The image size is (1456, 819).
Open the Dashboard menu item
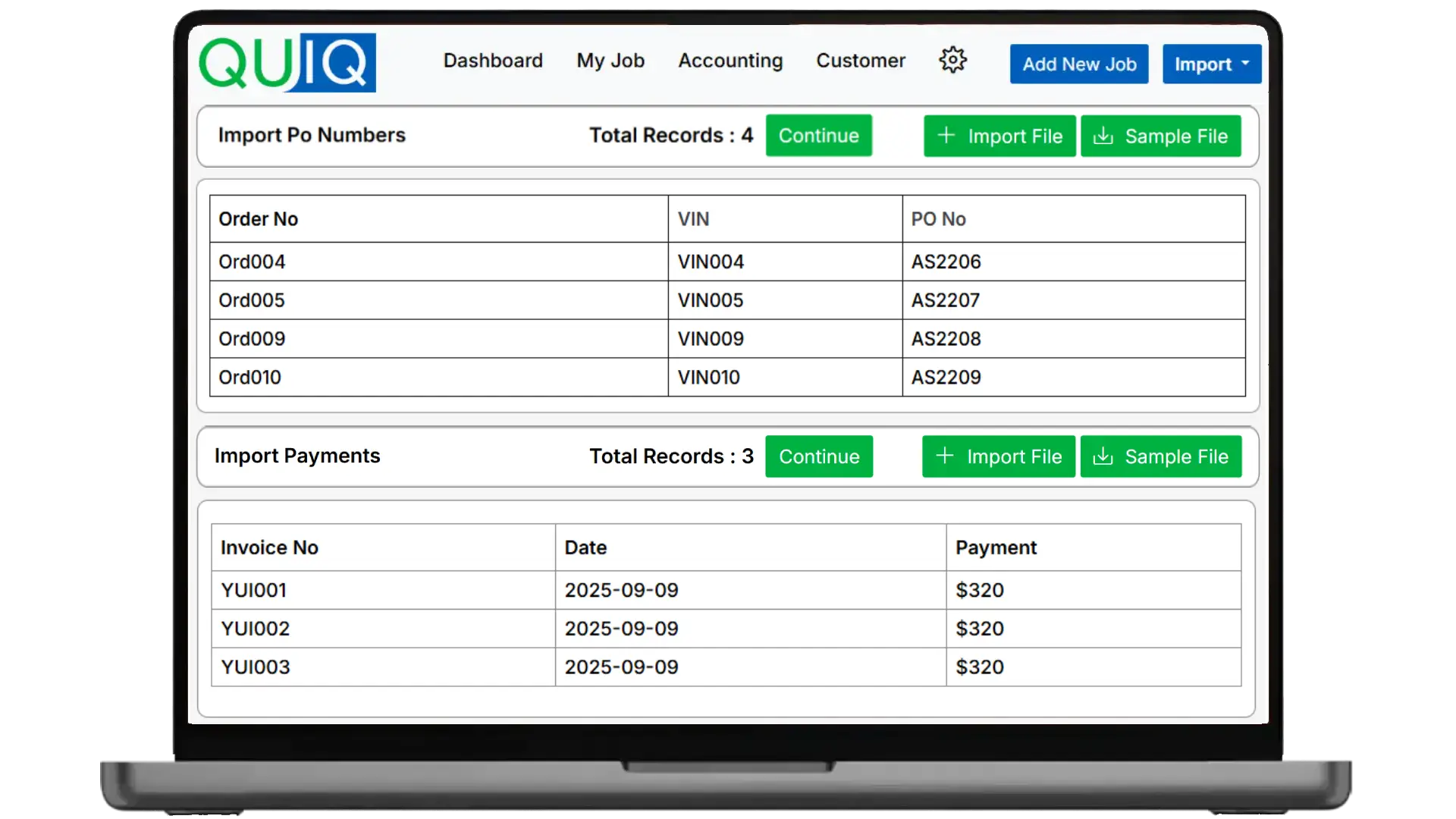click(493, 61)
